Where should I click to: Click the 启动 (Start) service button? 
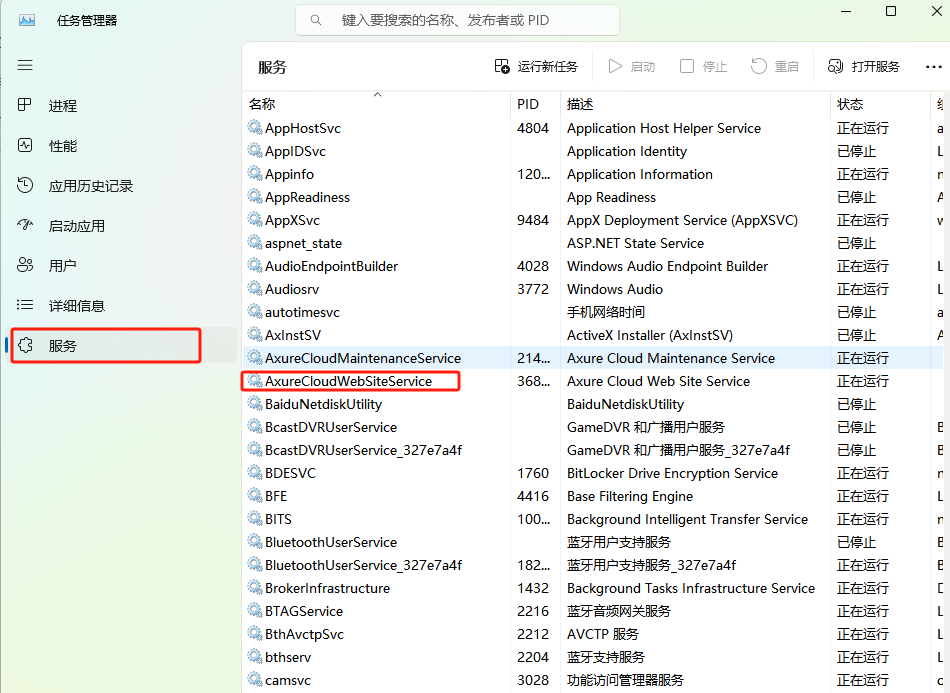632,67
